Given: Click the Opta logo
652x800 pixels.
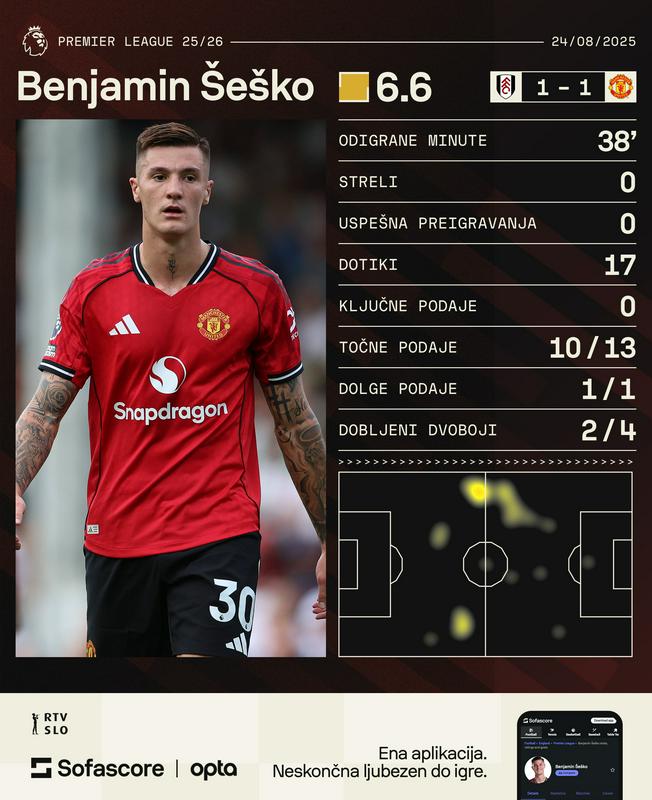Looking at the screenshot, I should [213, 769].
